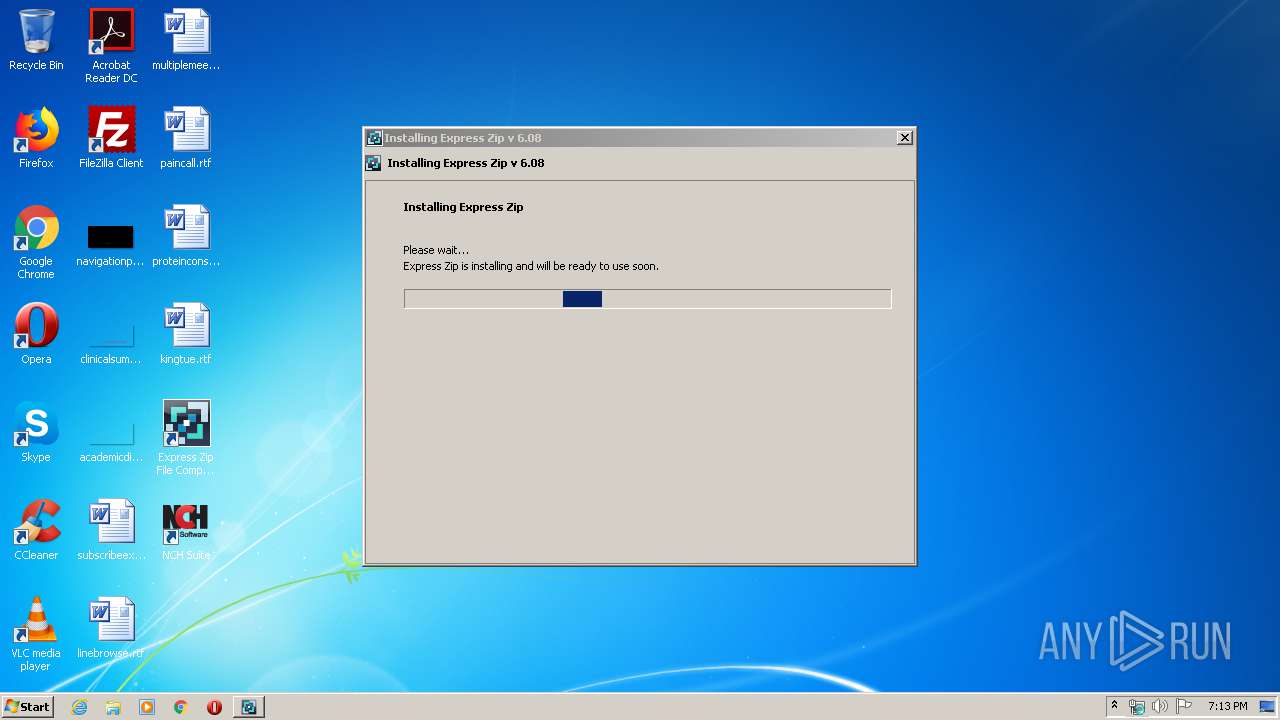Open Windows Explorer folder in the taskbar
This screenshot has width=1280, height=720.
click(x=113, y=707)
